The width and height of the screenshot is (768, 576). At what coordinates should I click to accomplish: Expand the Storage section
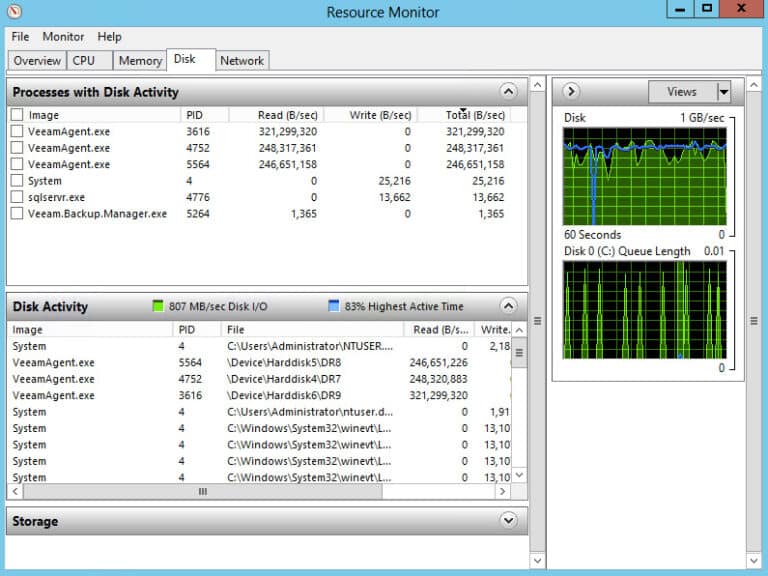(x=508, y=520)
